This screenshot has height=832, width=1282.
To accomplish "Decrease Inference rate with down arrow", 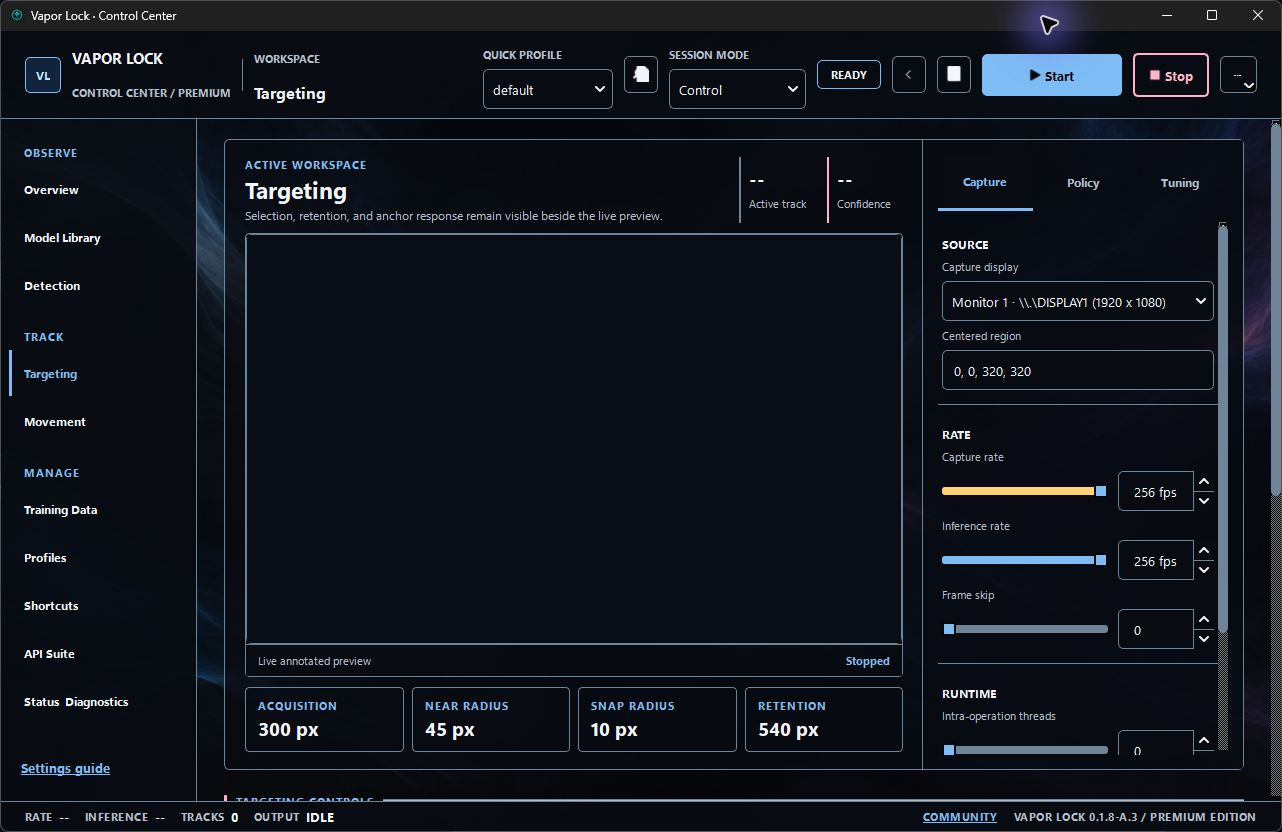I will [x=1204, y=570].
